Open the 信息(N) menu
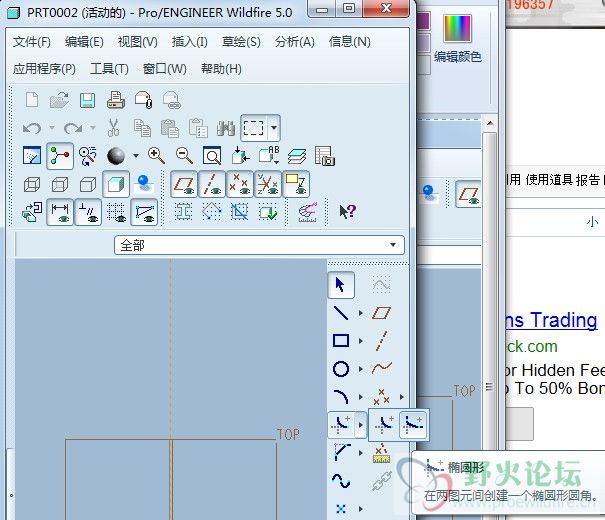Screen dimensions: 605x520 pos(350,42)
